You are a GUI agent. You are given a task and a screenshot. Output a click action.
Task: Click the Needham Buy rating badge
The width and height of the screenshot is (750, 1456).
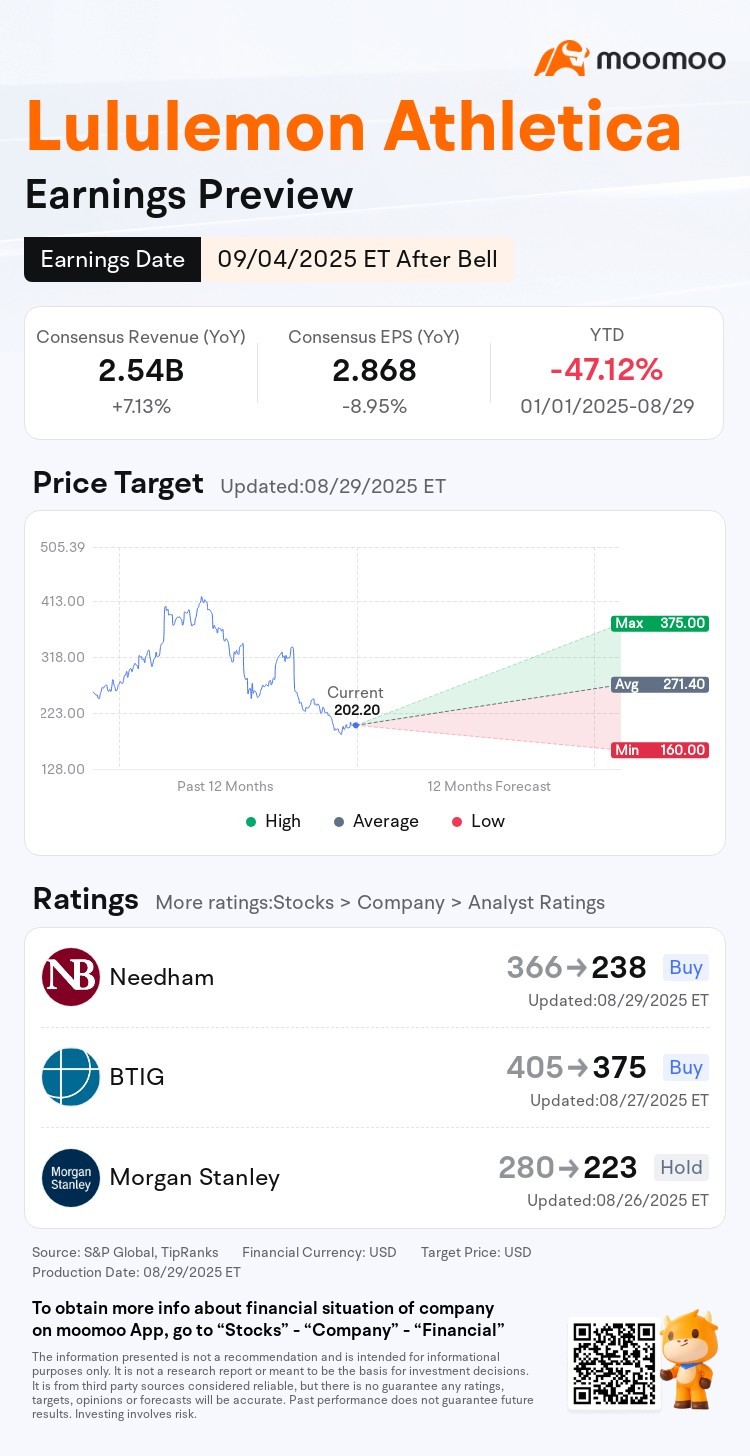pos(685,967)
